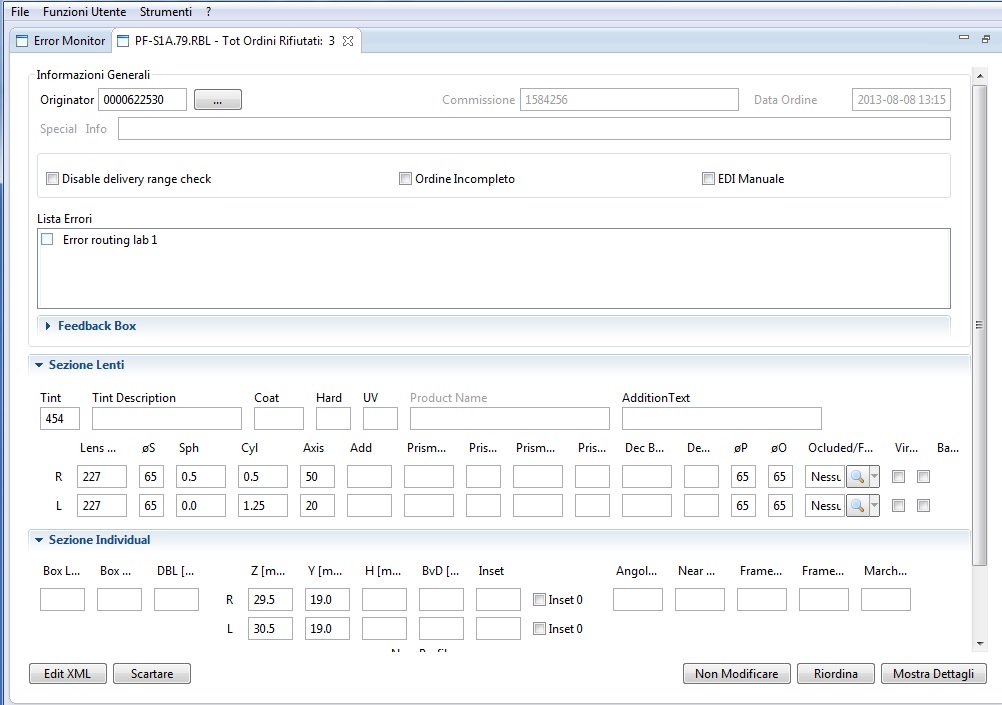
Task: Click the vertical scrollbar up arrow
Action: (980, 76)
